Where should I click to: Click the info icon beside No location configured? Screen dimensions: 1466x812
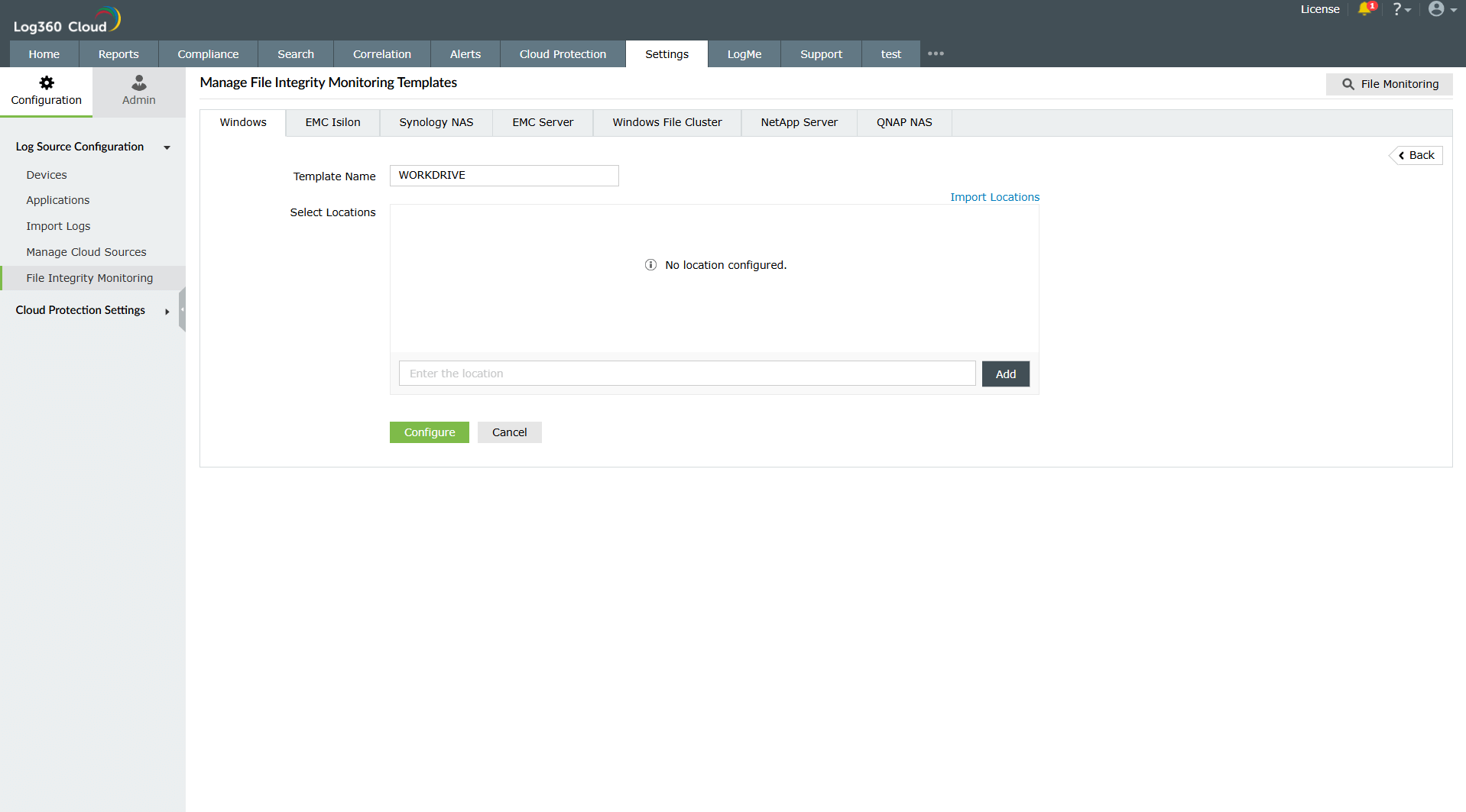(650, 264)
